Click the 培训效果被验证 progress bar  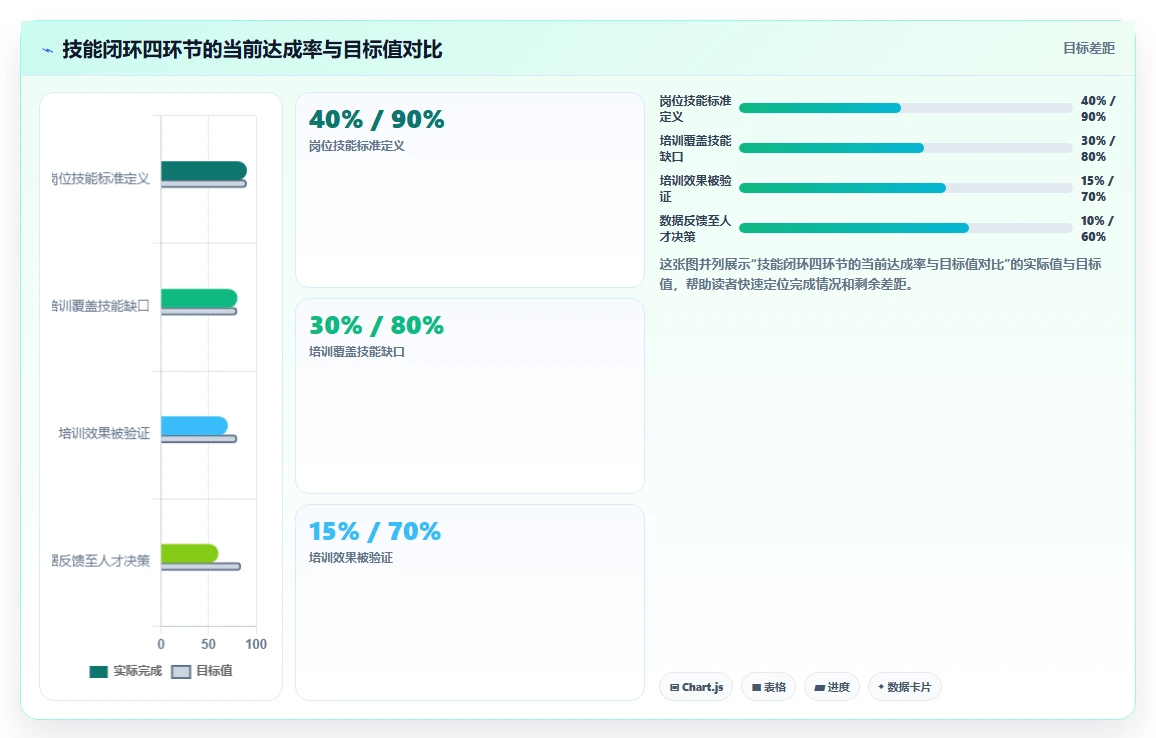[905, 188]
